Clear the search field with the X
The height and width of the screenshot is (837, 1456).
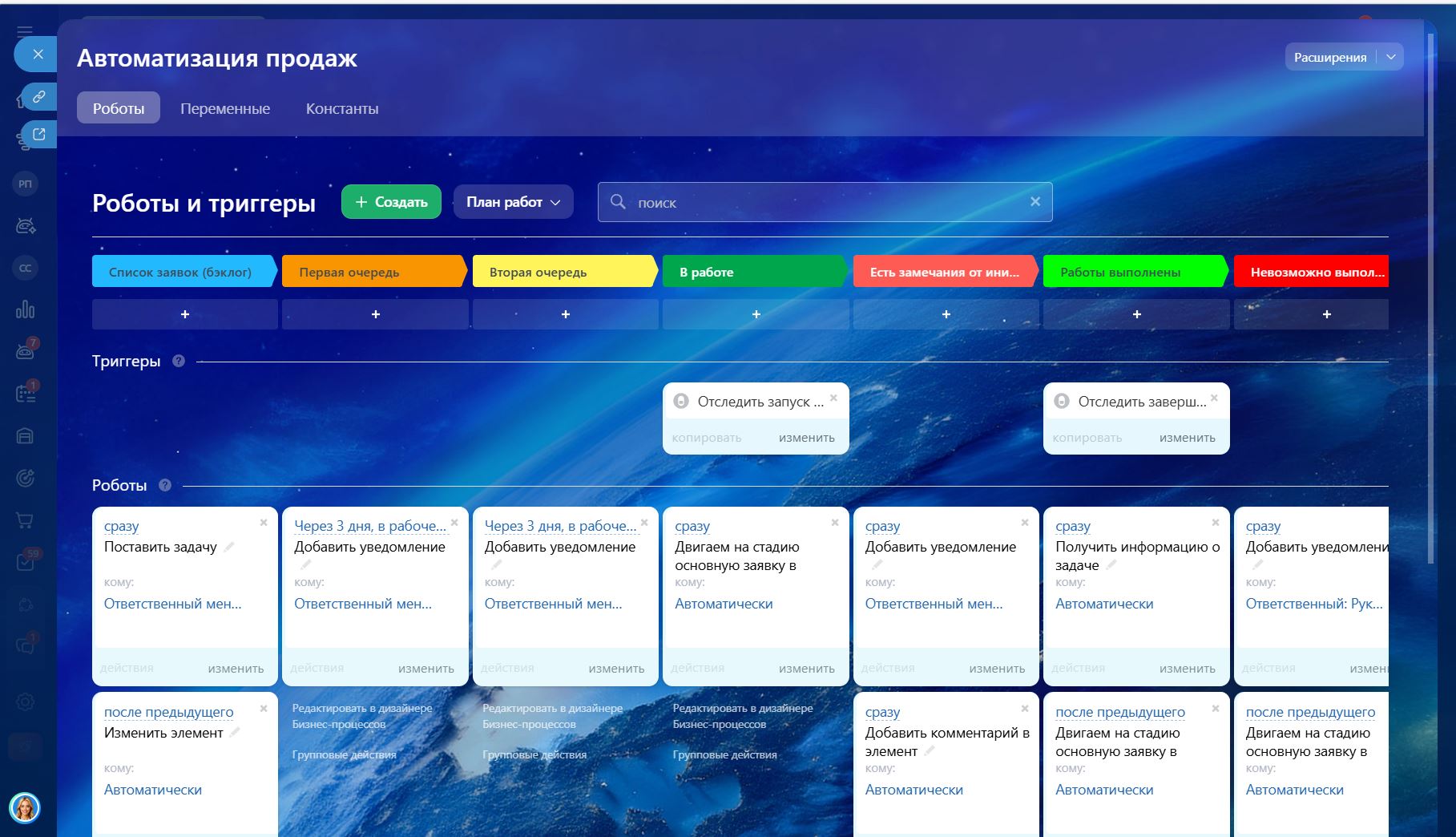click(1035, 202)
